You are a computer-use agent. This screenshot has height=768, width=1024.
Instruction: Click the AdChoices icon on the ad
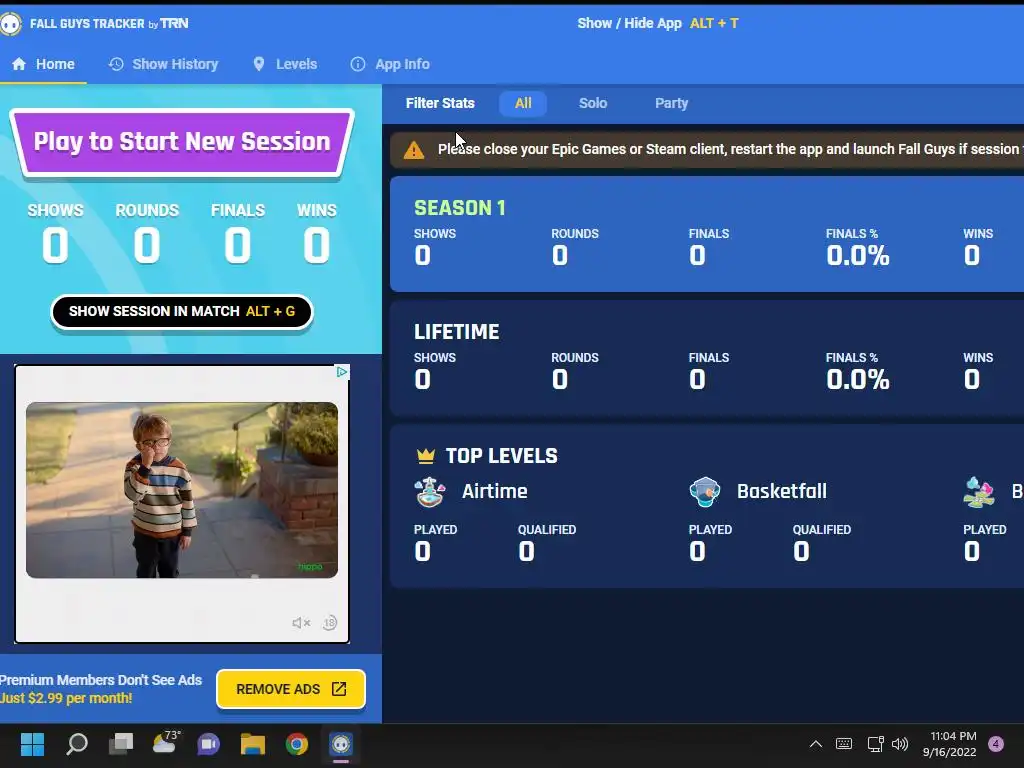pos(342,372)
